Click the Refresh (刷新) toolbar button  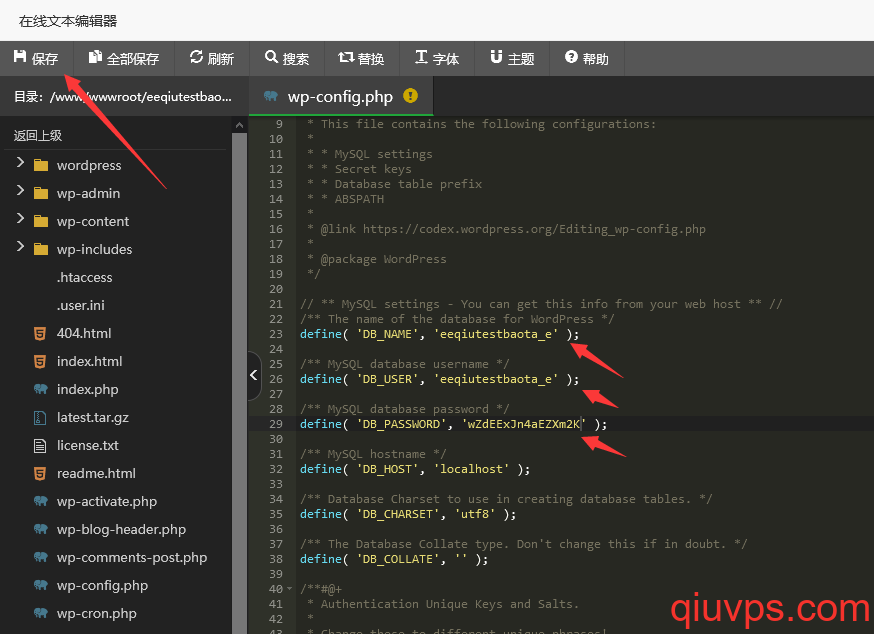[211, 58]
